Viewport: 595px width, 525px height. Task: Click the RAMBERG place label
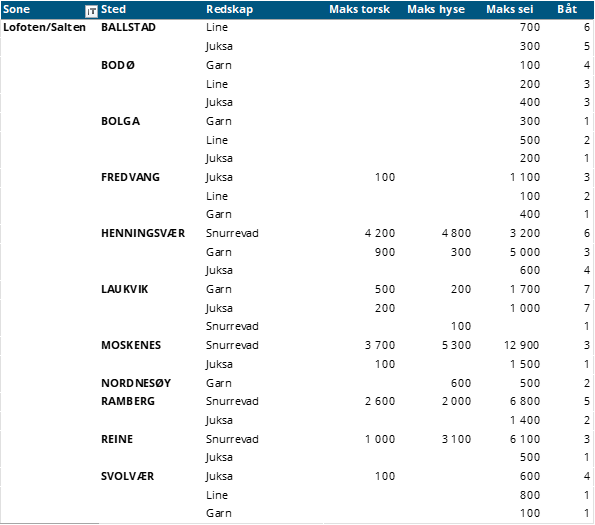pyautogui.click(x=128, y=401)
